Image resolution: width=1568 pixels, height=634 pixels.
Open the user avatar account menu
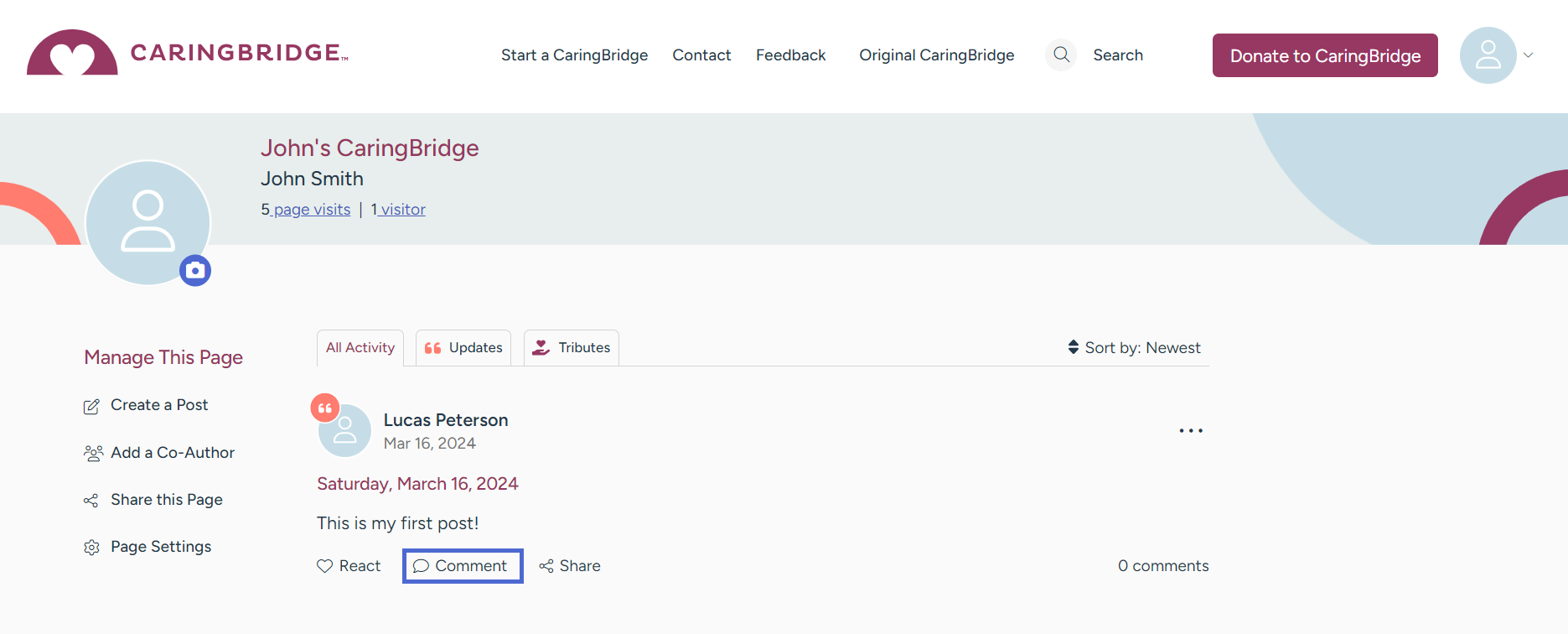tap(1488, 55)
